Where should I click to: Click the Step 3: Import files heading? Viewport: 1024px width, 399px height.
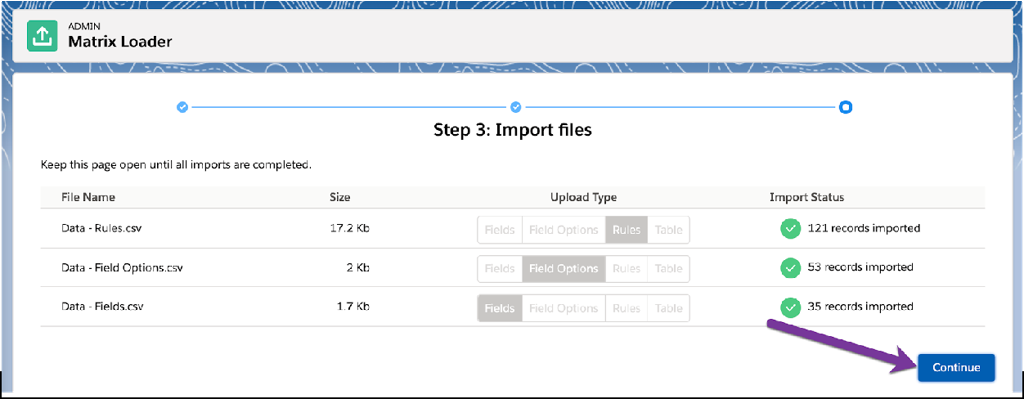point(513,130)
